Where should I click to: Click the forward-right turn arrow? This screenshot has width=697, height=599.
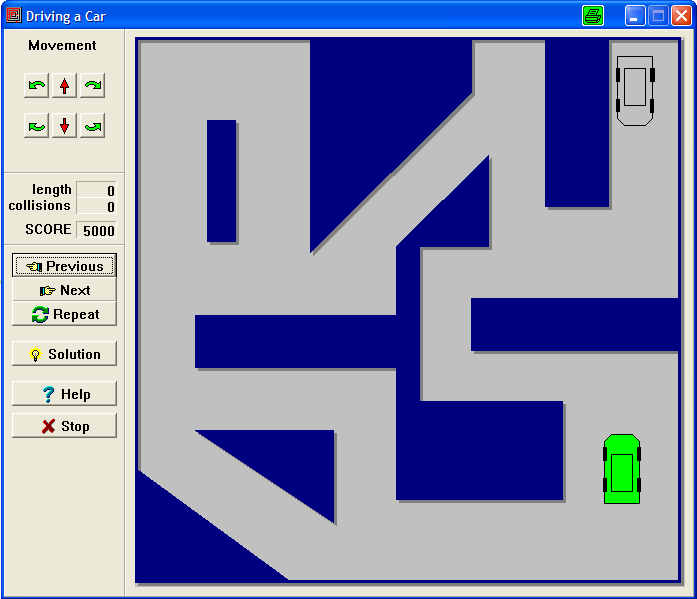tap(92, 85)
